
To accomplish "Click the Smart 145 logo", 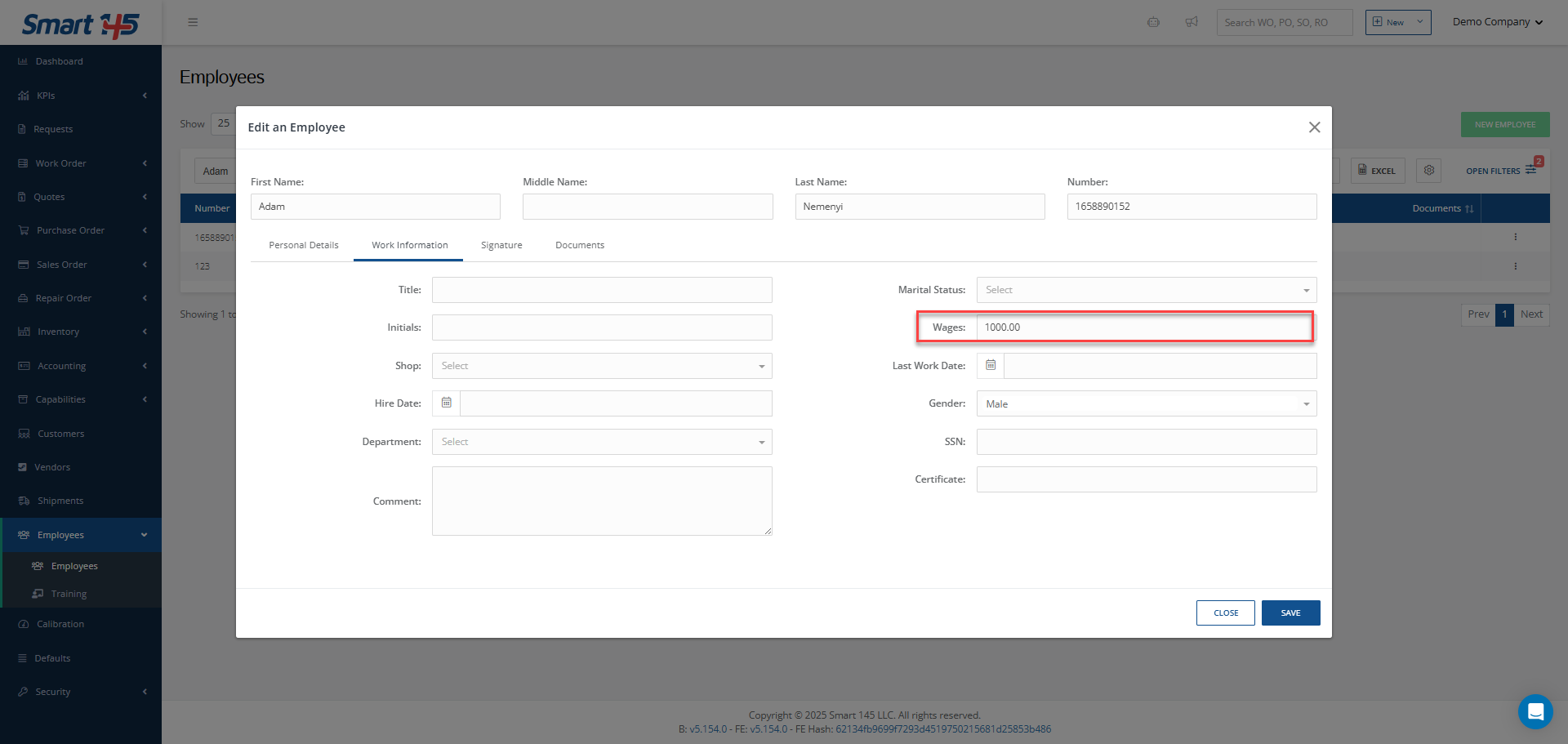I will tap(80, 25).
